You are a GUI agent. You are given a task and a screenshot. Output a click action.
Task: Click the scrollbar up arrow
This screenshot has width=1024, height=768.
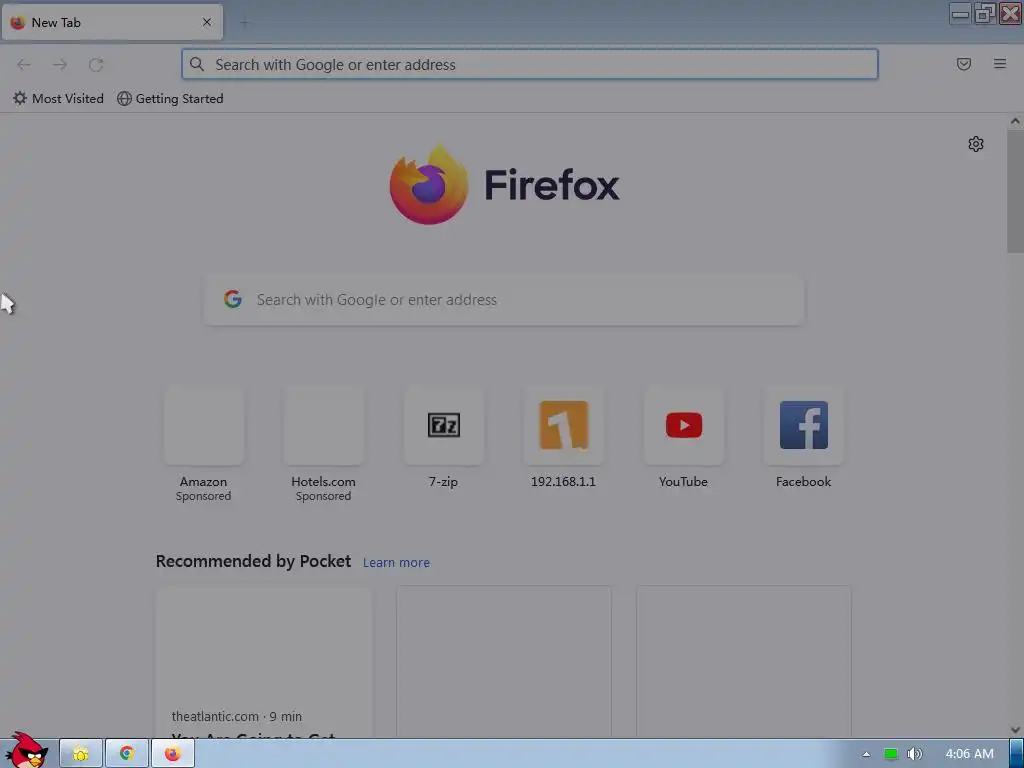[1015, 121]
